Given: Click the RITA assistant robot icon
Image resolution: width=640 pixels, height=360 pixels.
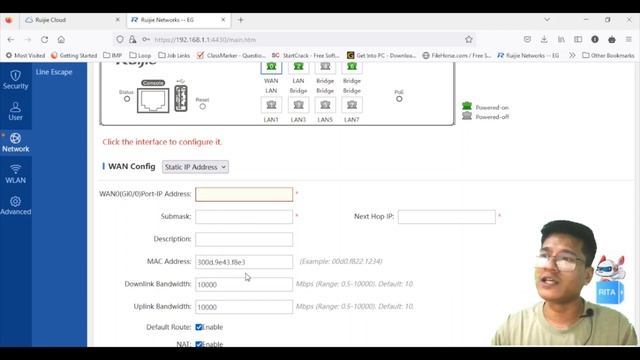Looking at the screenshot, I should pos(610,280).
